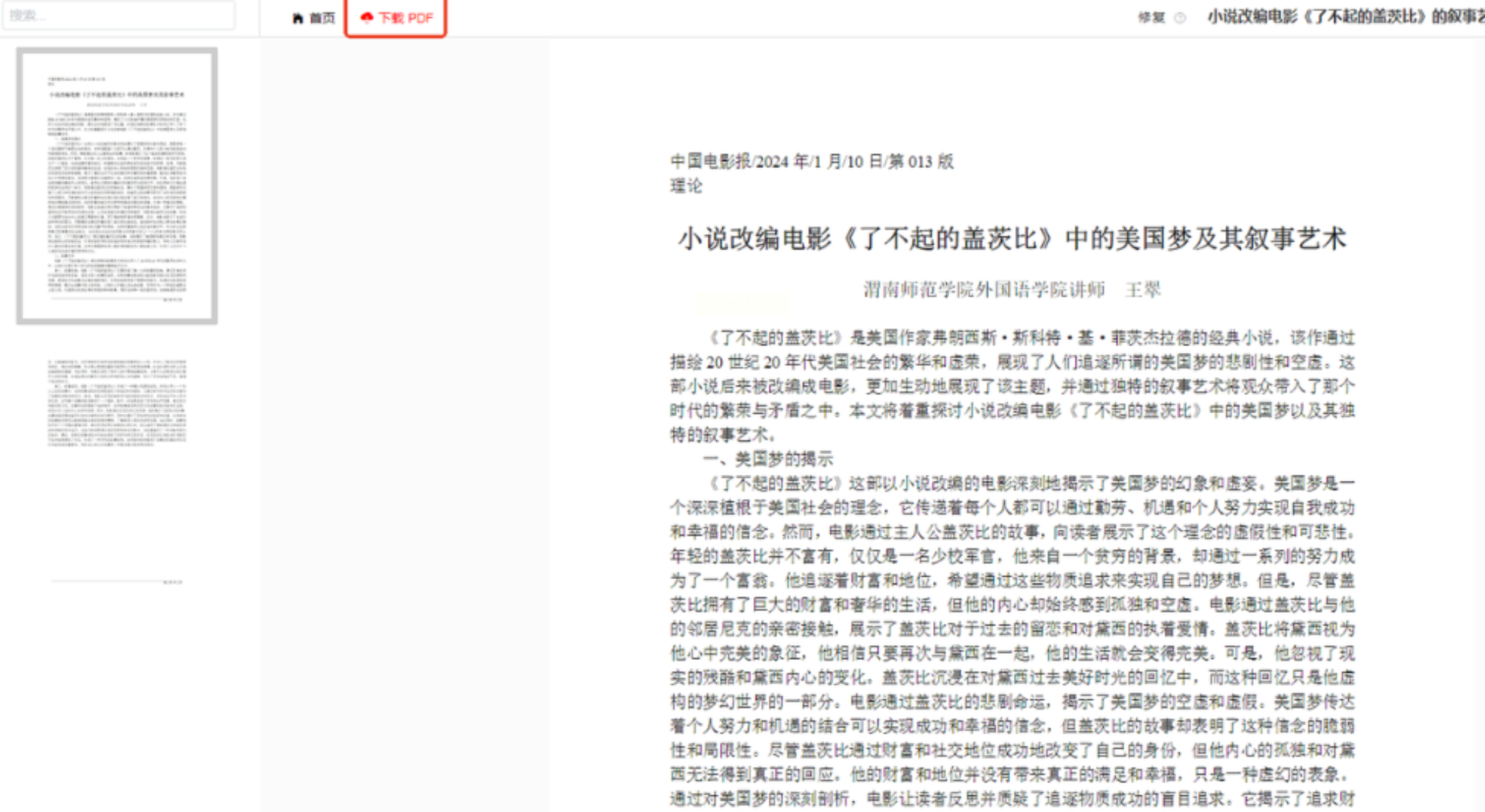Click the 中国电影报 publication date line
1485x812 pixels.
click(x=811, y=161)
